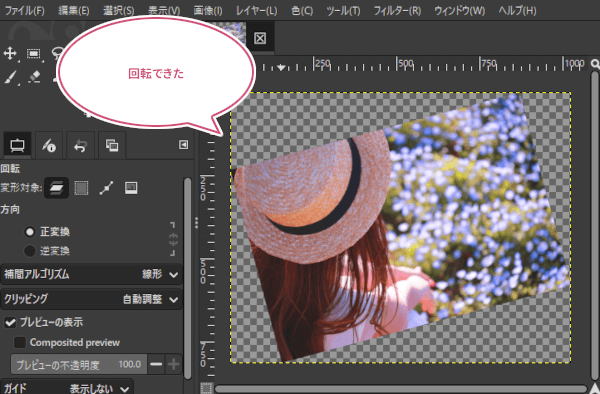This screenshot has width=600, height=394.
Task: Open the Undo History tab
Action: click(80, 145)
